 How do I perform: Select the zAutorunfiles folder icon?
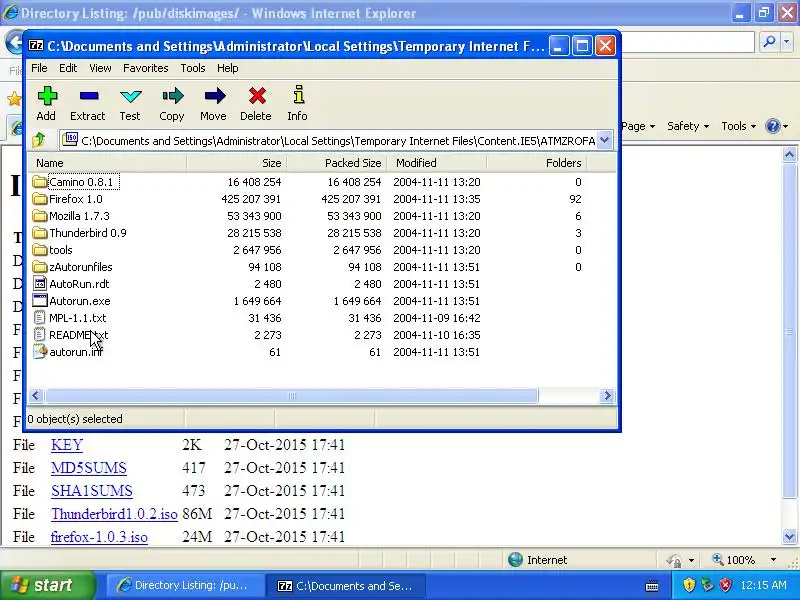(x=40, y=267)
